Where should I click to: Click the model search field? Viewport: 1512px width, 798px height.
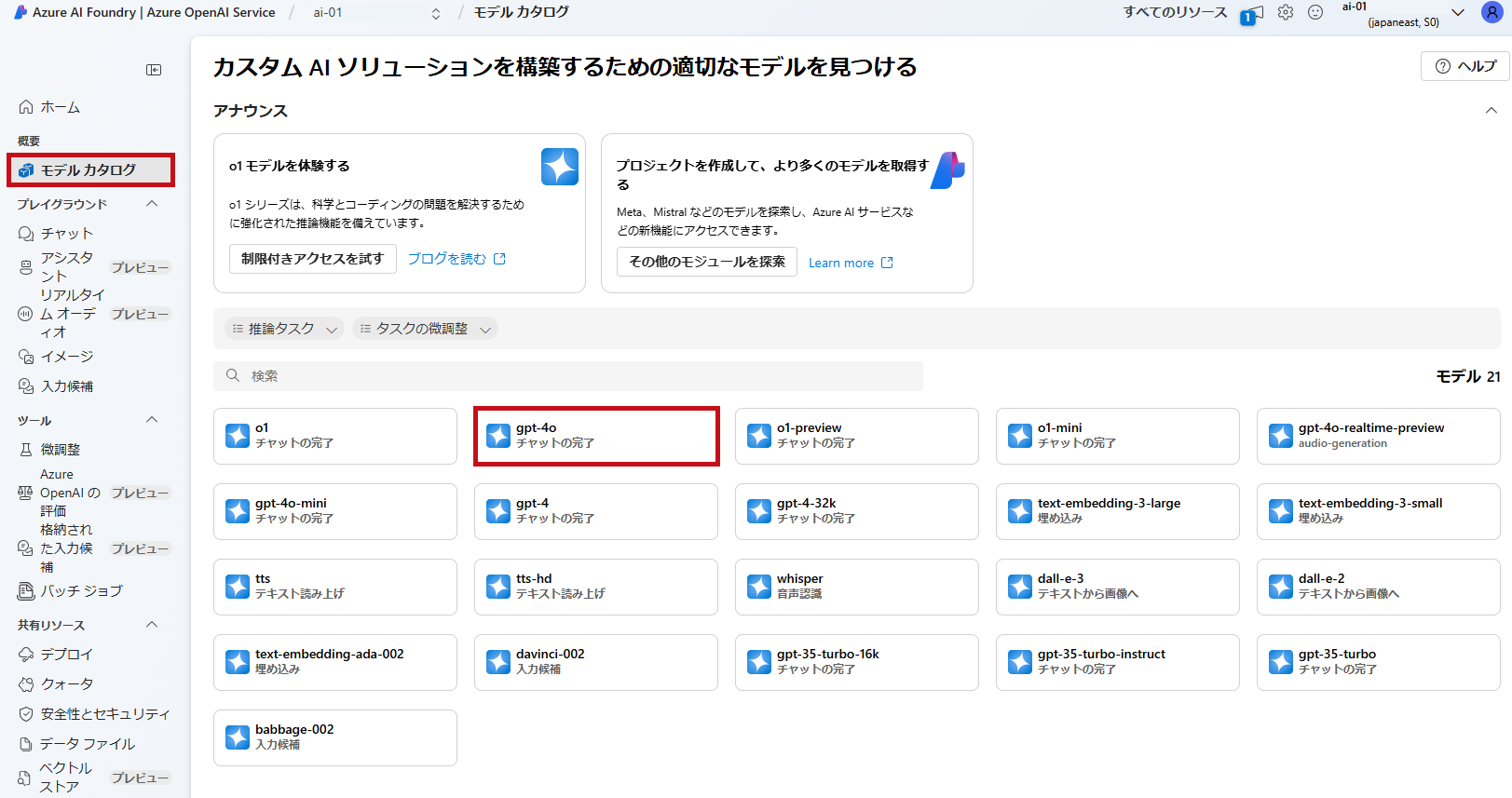click(x=568, y=376)
